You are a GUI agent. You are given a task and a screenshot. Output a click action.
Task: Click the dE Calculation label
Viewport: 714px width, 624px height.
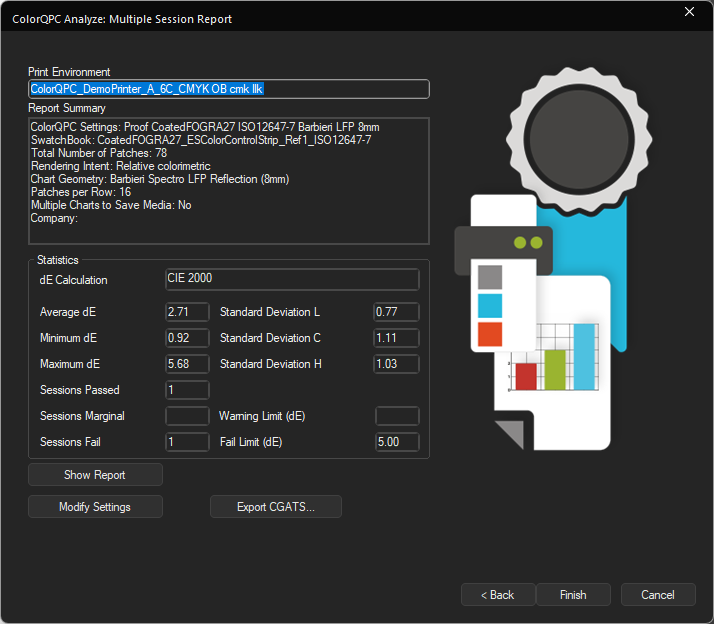pos(73,280)
